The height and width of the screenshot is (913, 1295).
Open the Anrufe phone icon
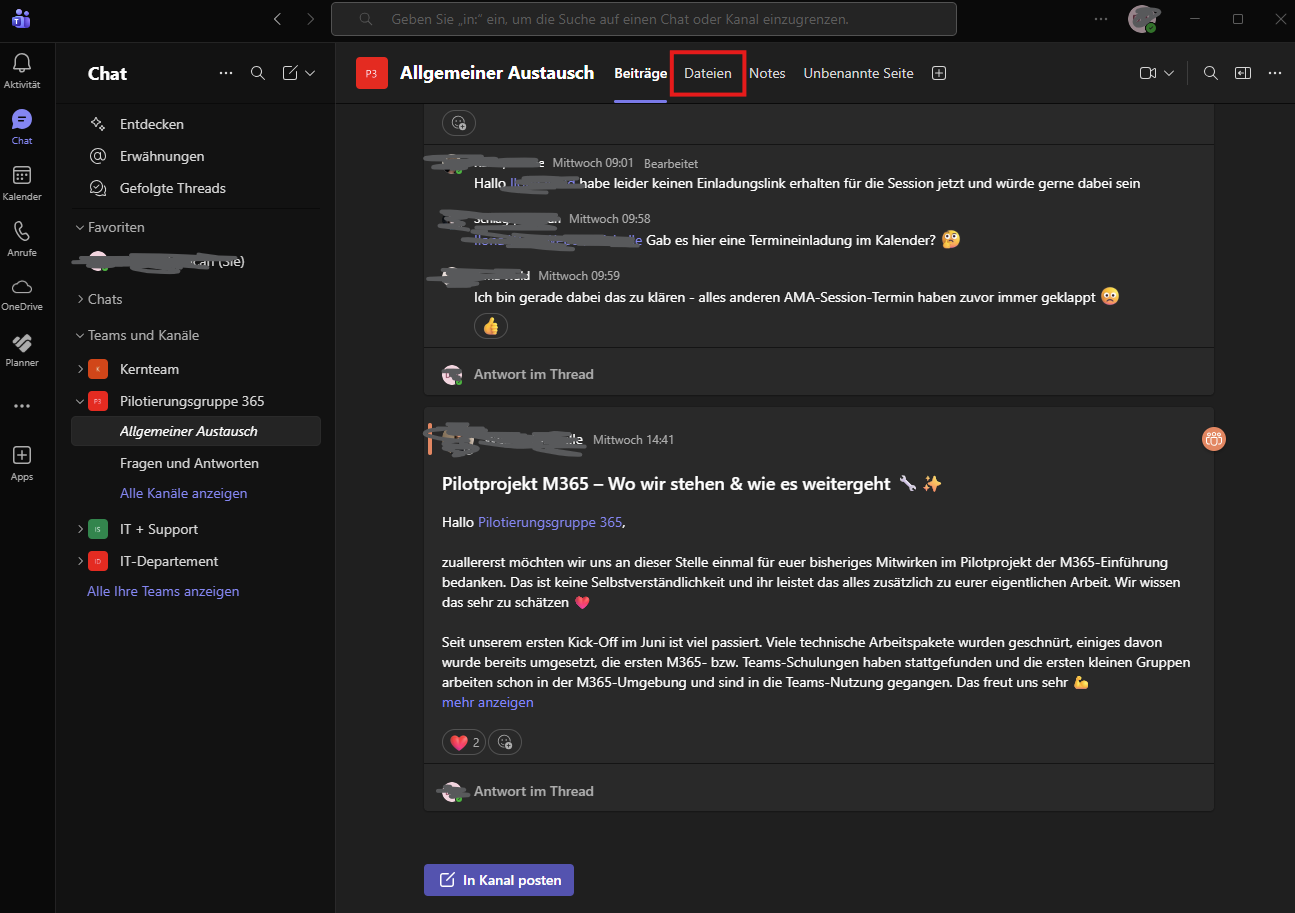tap(22, 232)
